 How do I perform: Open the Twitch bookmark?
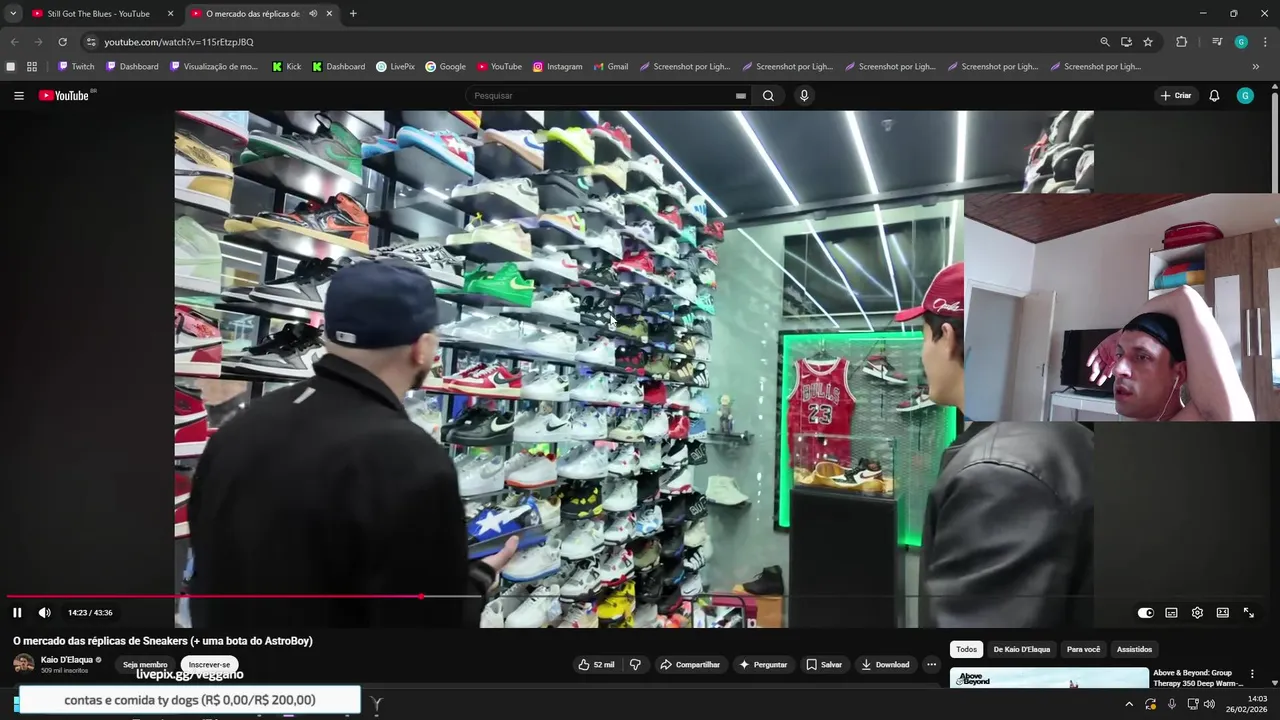tap(76, 67)
